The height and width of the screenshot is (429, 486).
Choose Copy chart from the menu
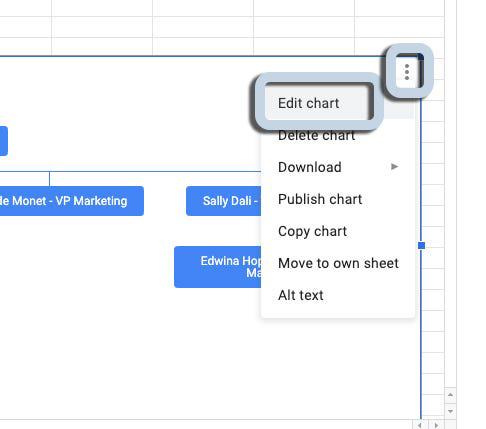point(312,231)
